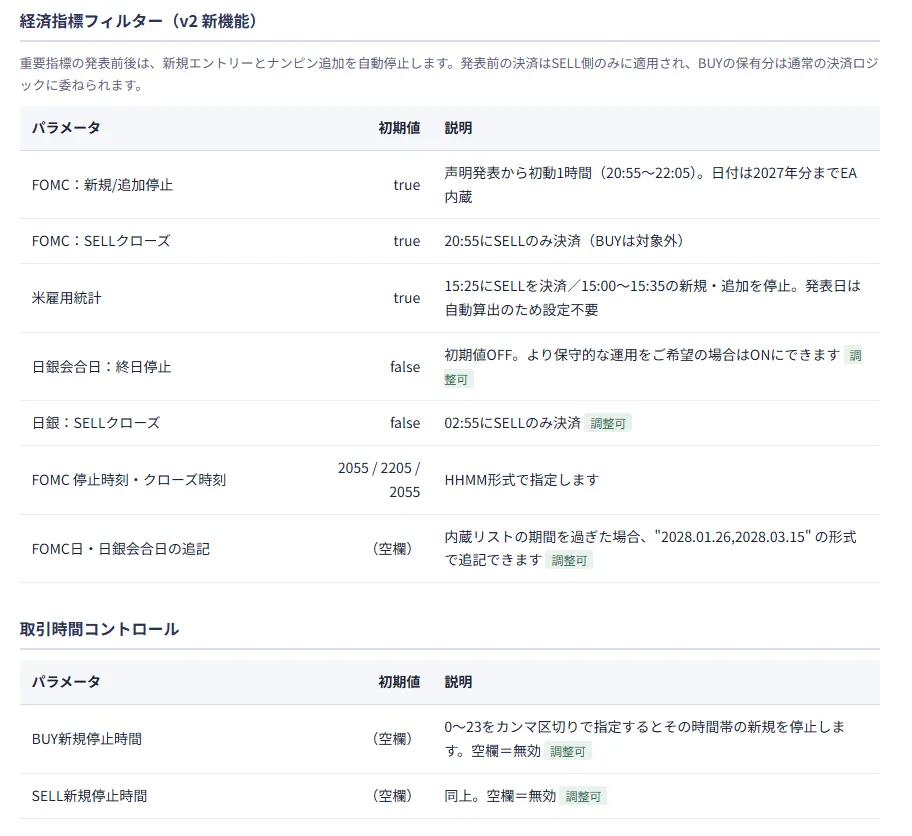The height and width of the screenshot is (836, 912).
Task: Click the description starting 声明発表から初動1時間
Action: [651, 185]
